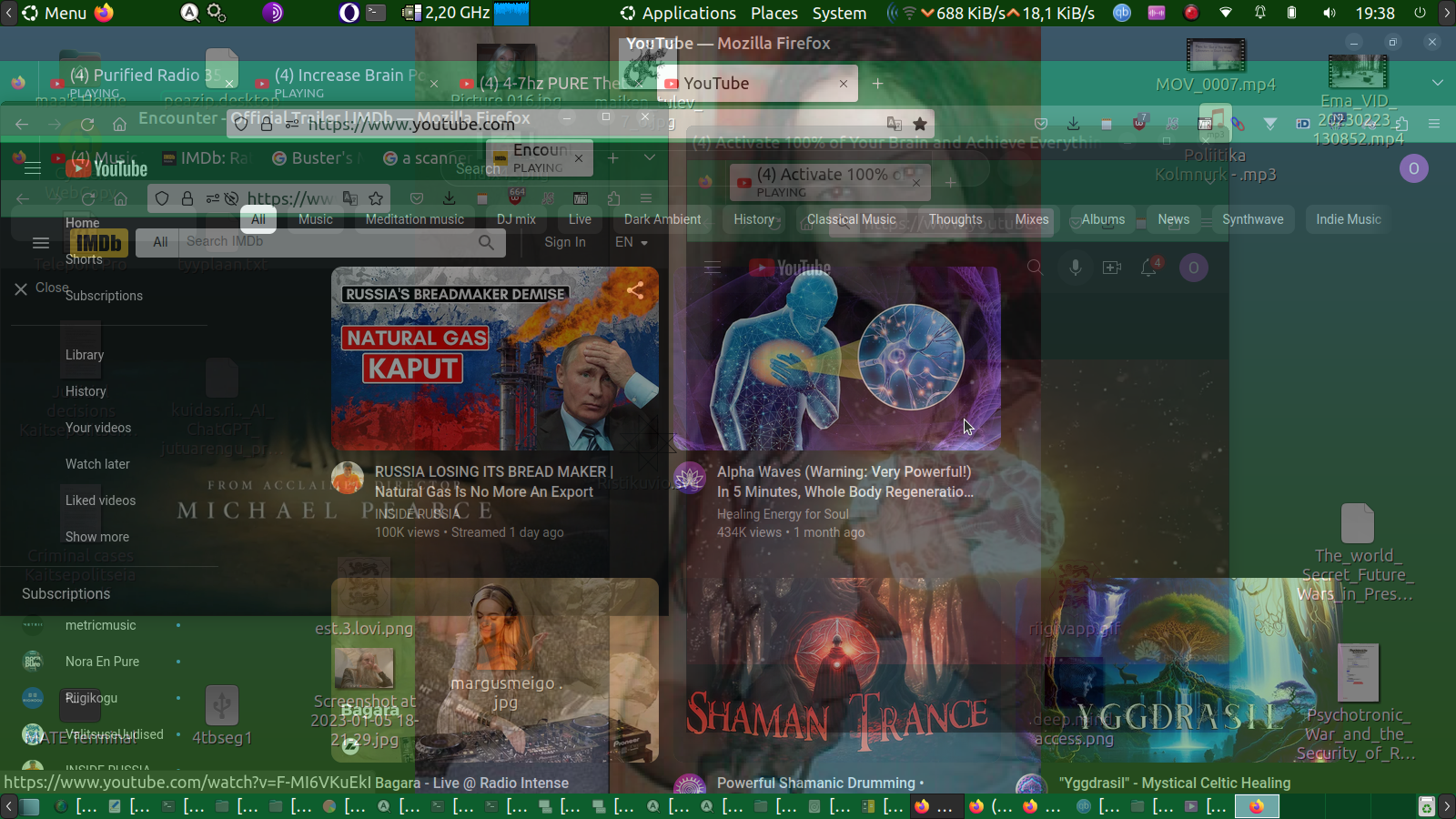This screenshot has width=1456, height=819.
Task: Click the qBittorrent tray icon
Action: click(x=1122, y=13)
